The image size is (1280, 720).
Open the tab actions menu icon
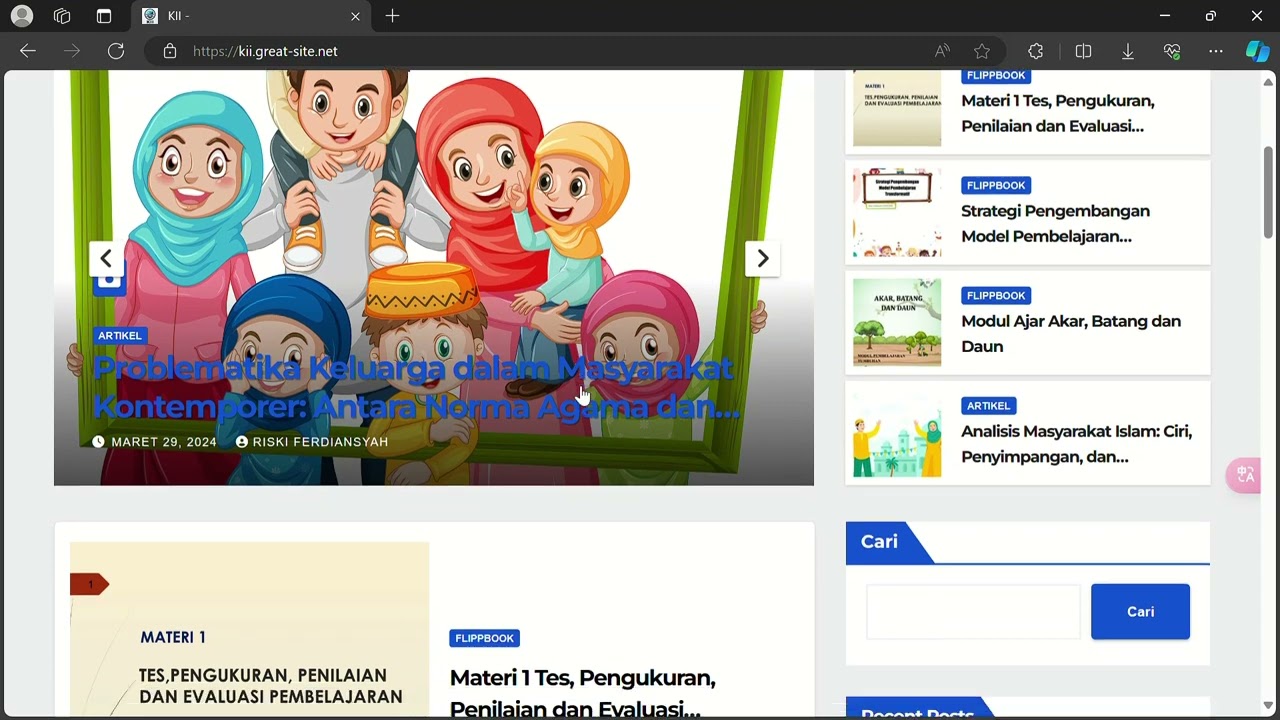(x=104, y=16)
